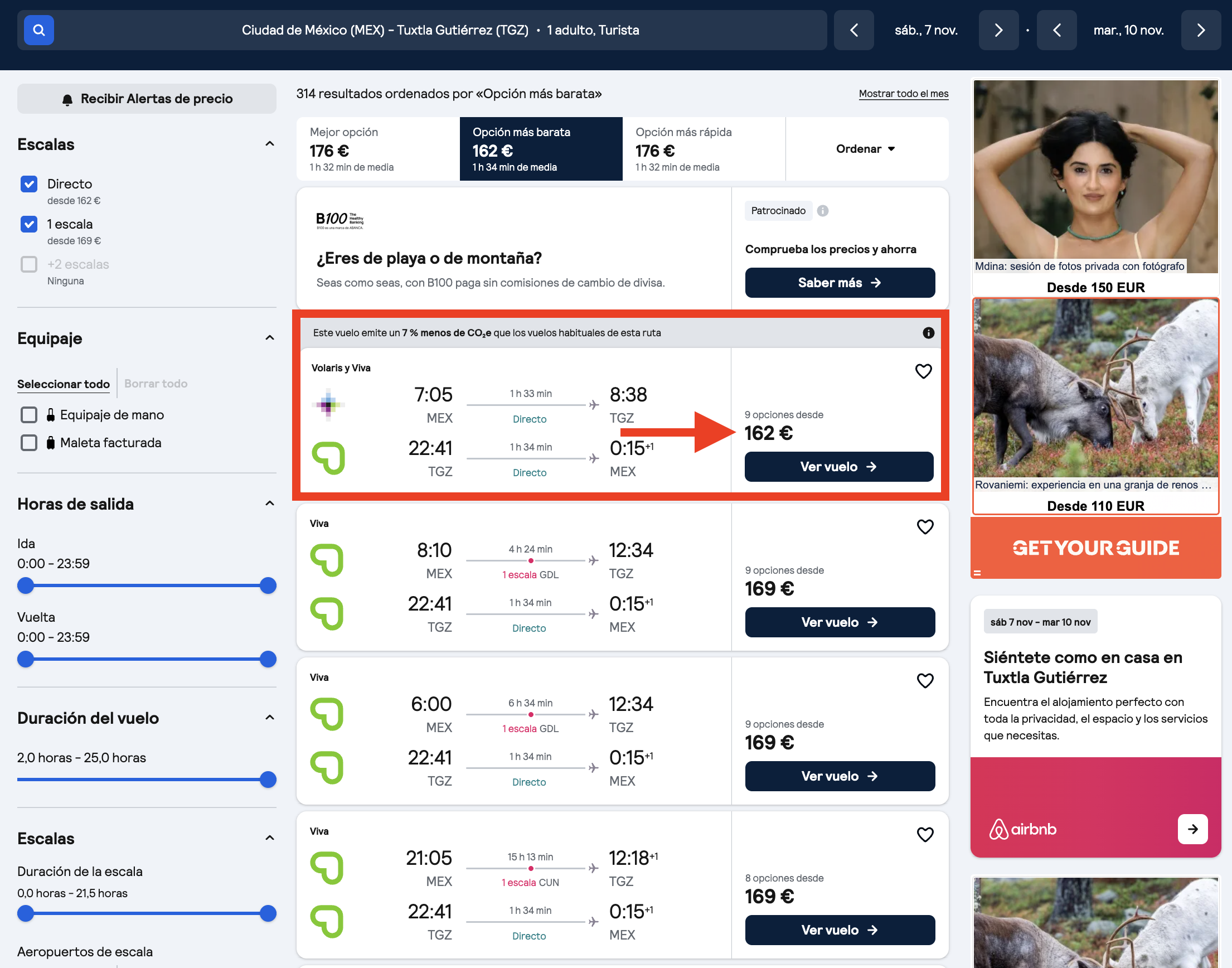Click Seleccionar todo baggage link
Viewport: 1232px width, 968px height.
coord(64,384)
